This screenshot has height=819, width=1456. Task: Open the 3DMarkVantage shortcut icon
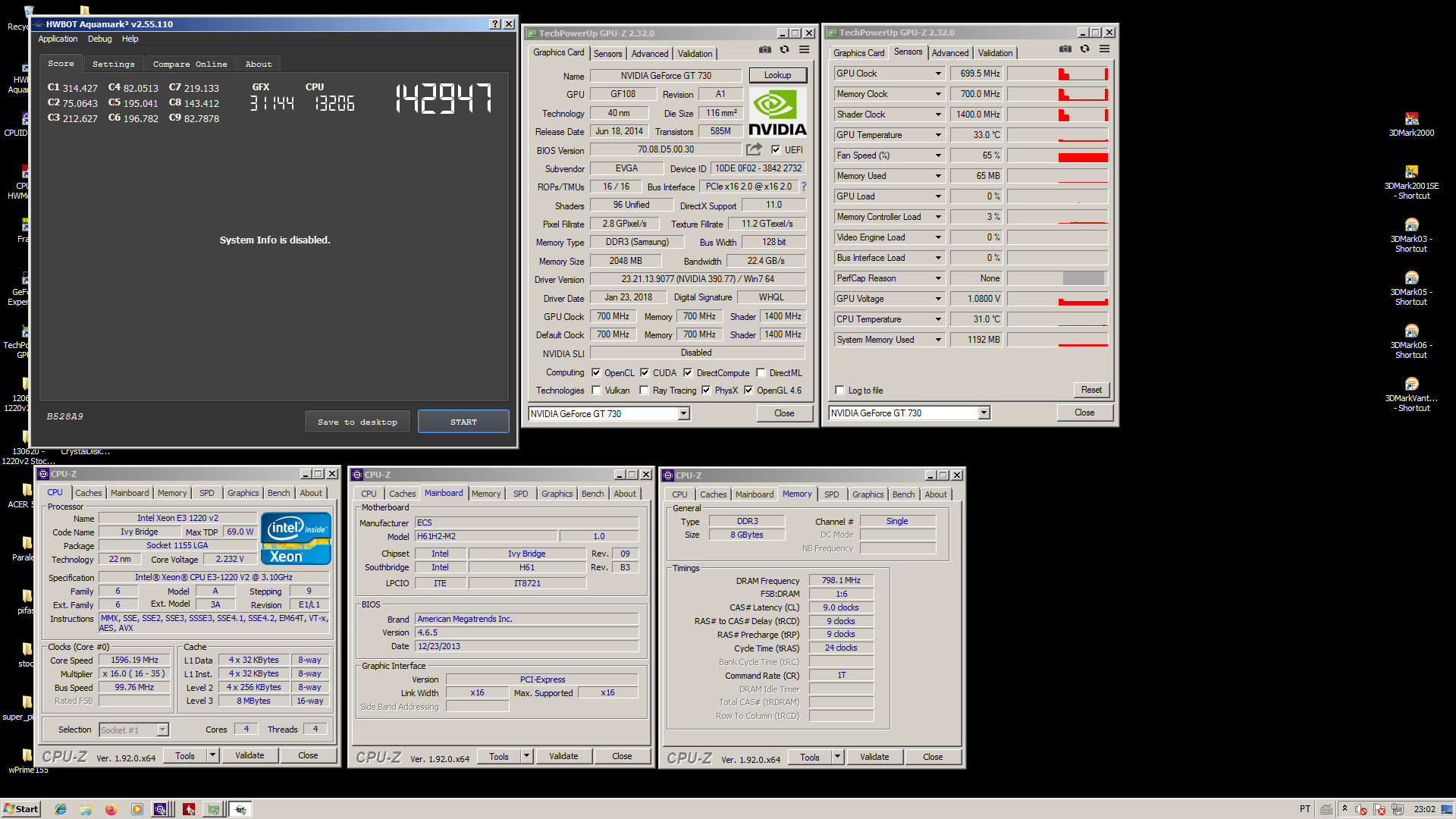pos(1411,394)
